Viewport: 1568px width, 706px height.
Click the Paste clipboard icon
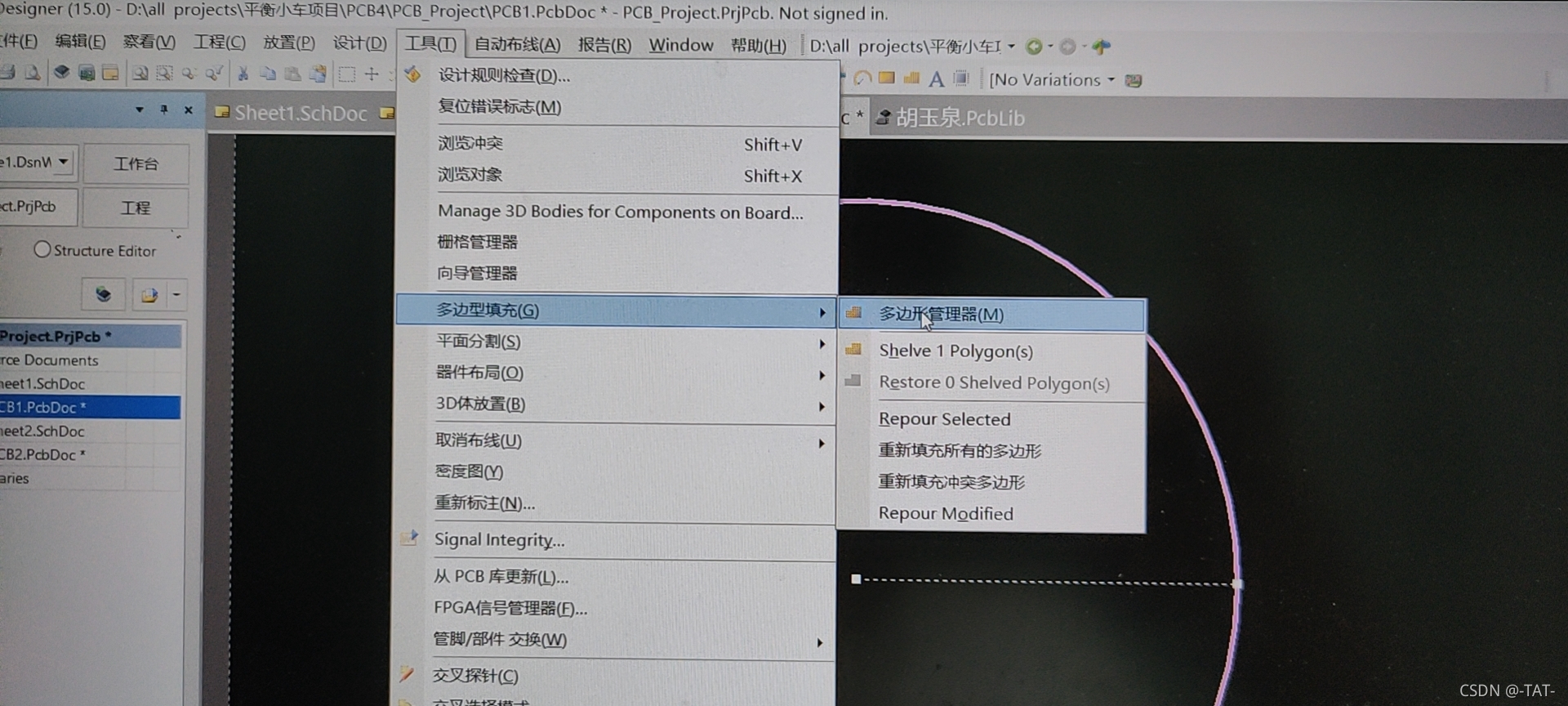pos(292,74)
